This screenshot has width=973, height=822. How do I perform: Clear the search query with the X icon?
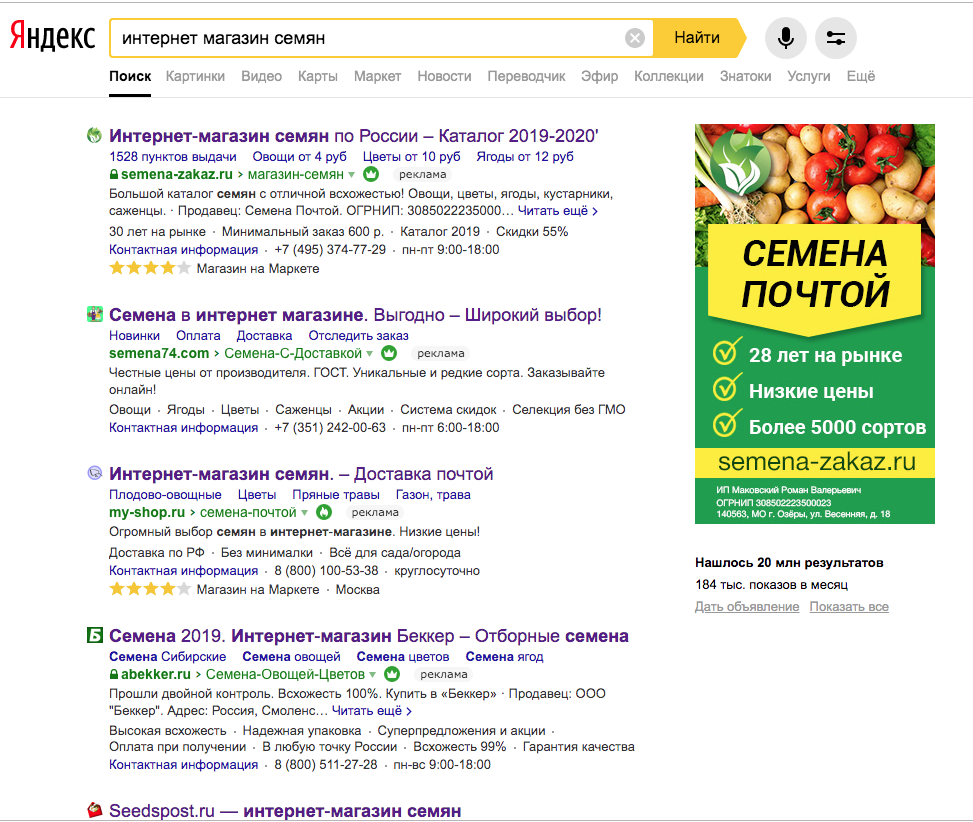pyautogui.click(x=634, y=38)
